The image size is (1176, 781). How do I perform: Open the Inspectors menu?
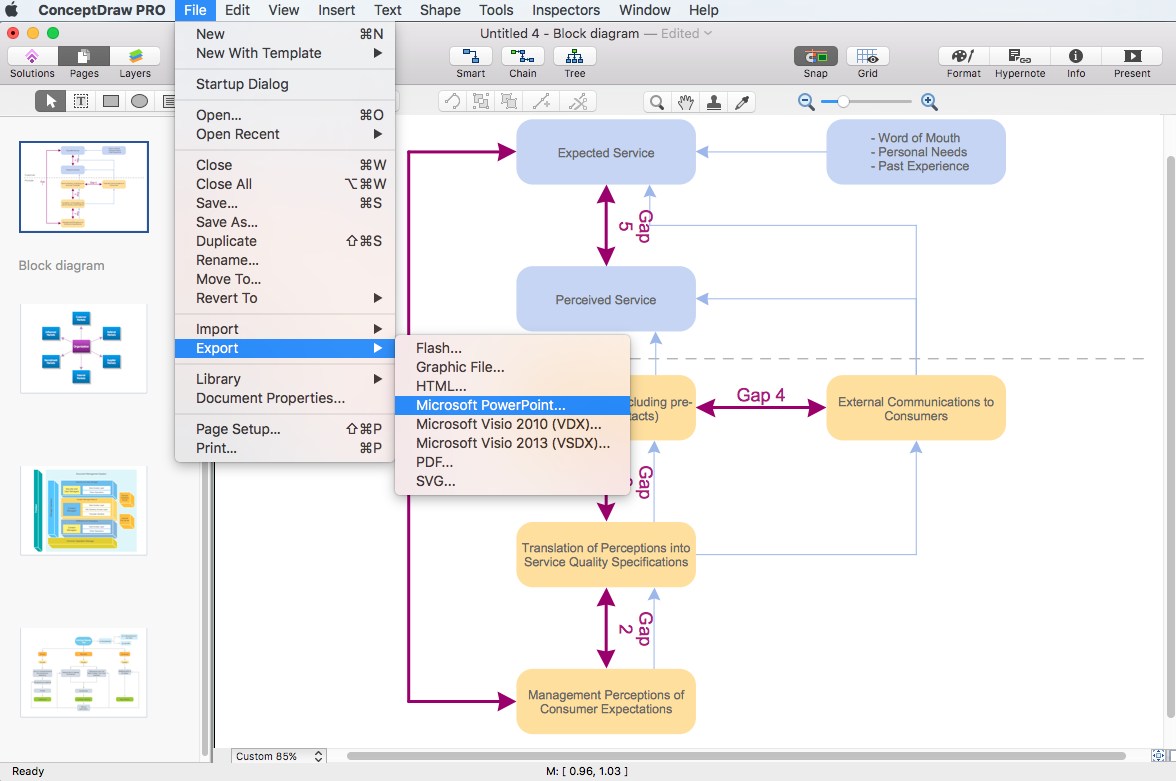pos(565,10)
